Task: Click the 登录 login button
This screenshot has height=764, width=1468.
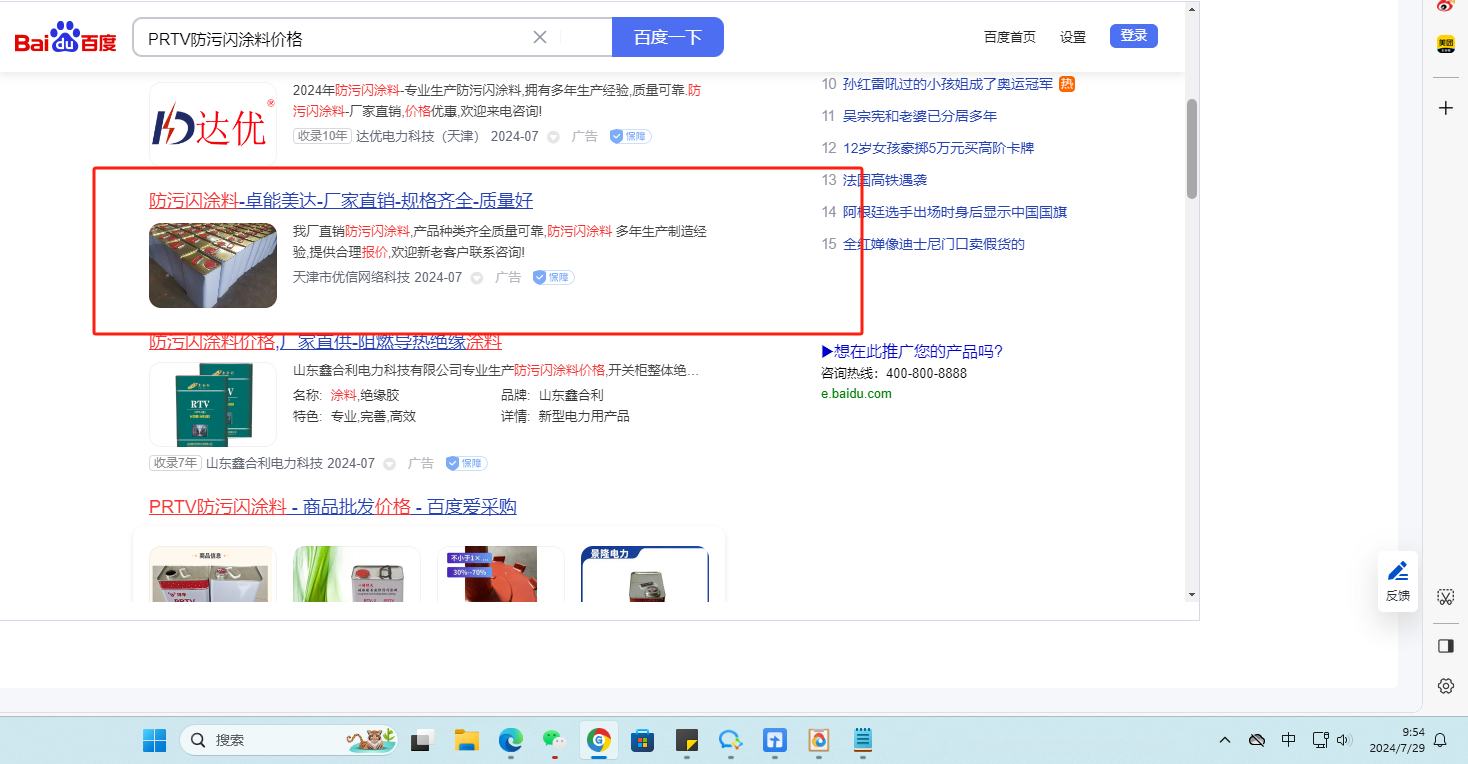Action: point(1134,36)
